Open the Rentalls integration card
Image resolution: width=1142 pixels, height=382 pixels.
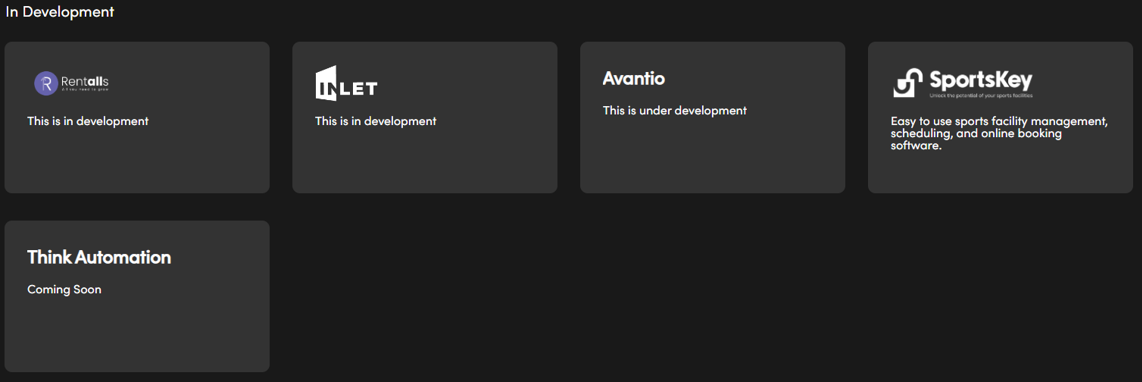click(x=137, y=117)
